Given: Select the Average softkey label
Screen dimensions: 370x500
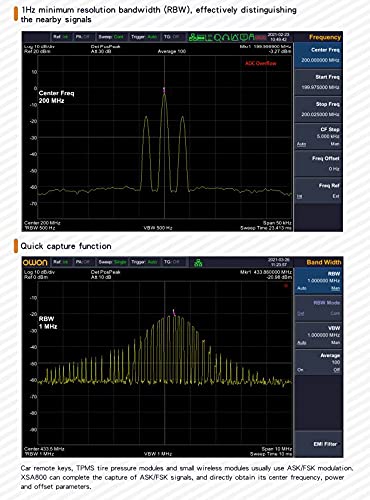Looking at the screenshot, I should (x=330, y=356).
